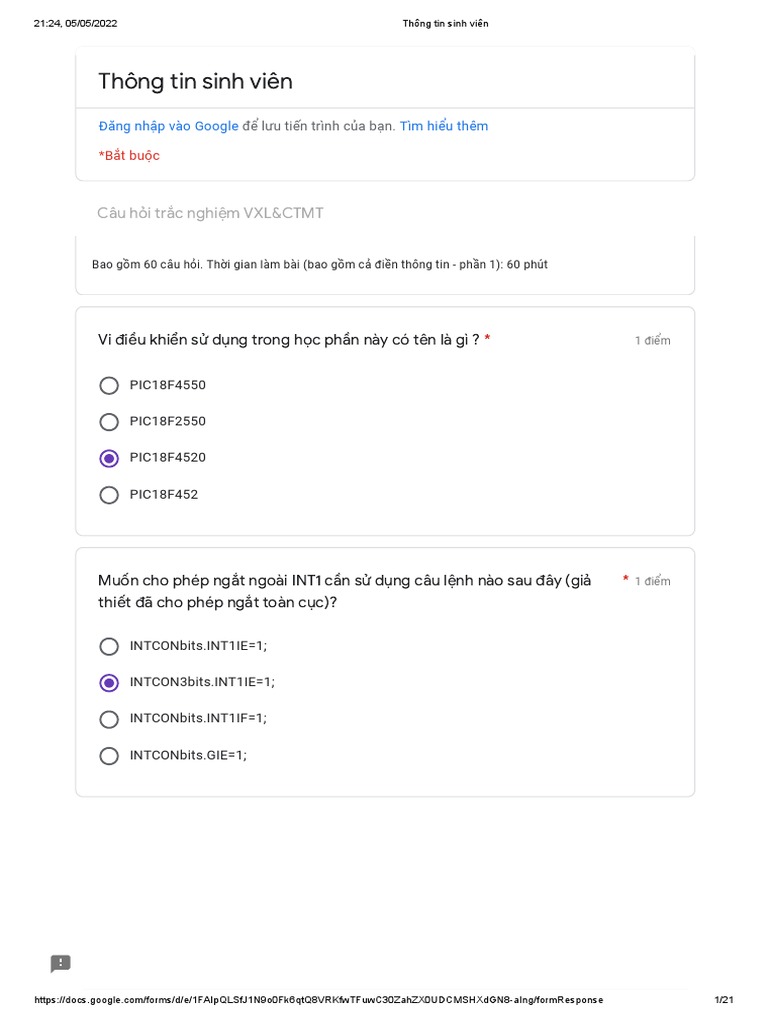Choose INTCON3bits.INT1IE=1; radio button

[x=109, y=683]
